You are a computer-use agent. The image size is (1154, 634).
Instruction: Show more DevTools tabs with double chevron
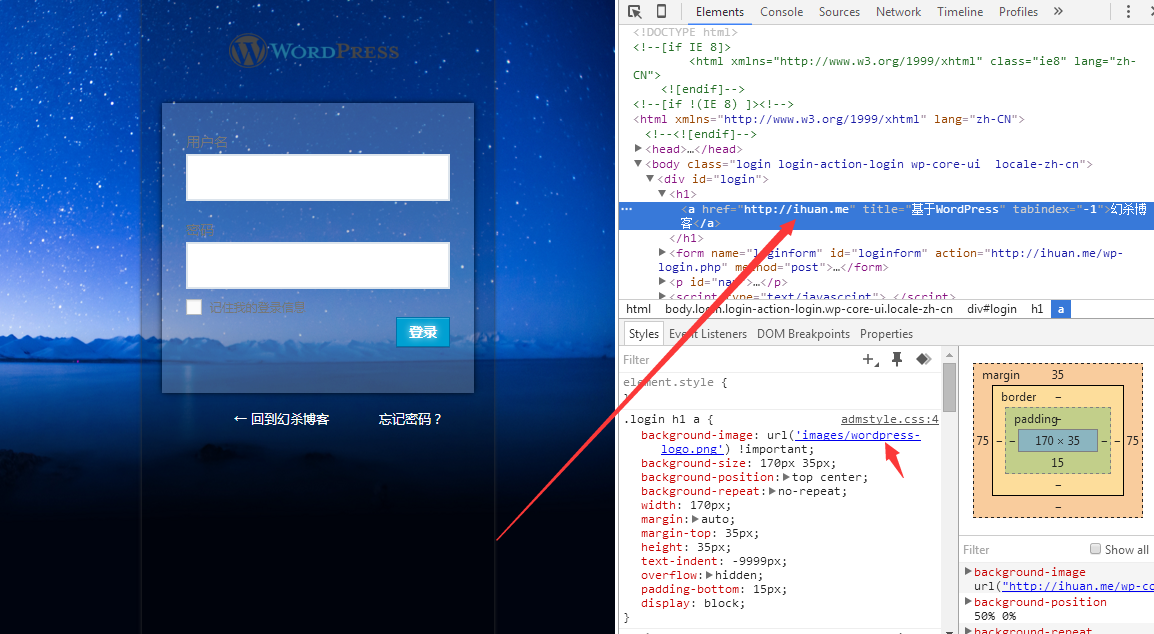(x=1058, y=12)
